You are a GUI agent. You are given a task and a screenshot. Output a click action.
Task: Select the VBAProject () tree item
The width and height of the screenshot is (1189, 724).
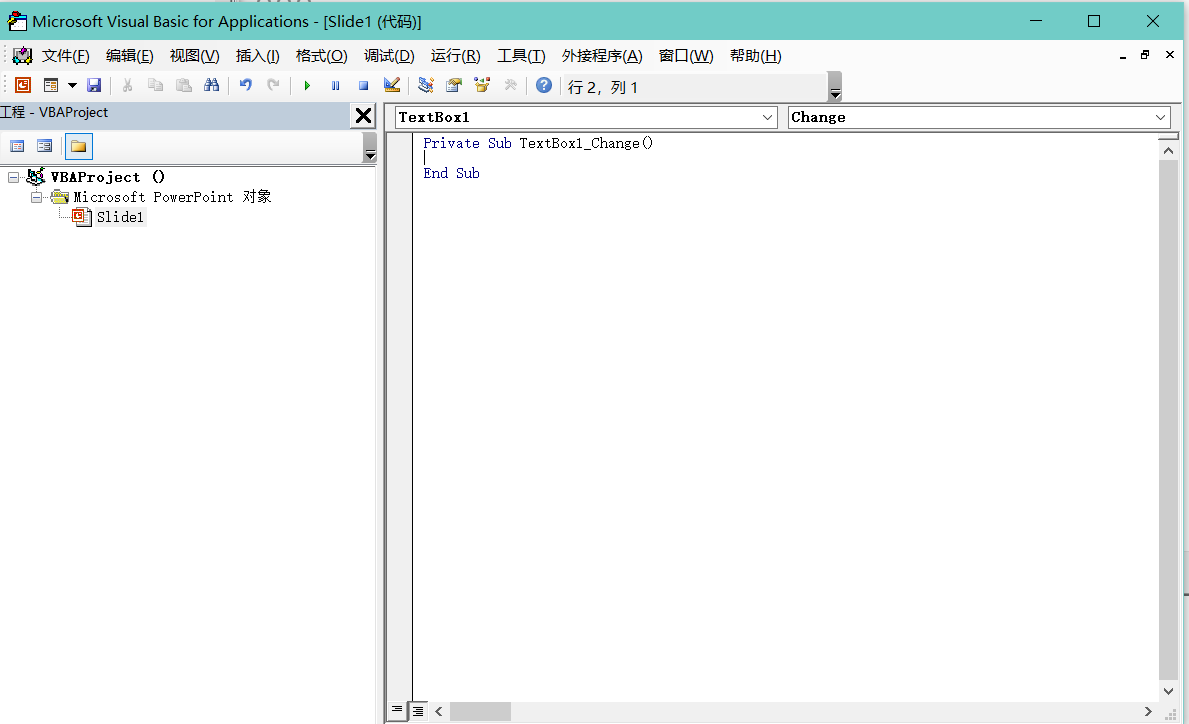pos(107,177)
